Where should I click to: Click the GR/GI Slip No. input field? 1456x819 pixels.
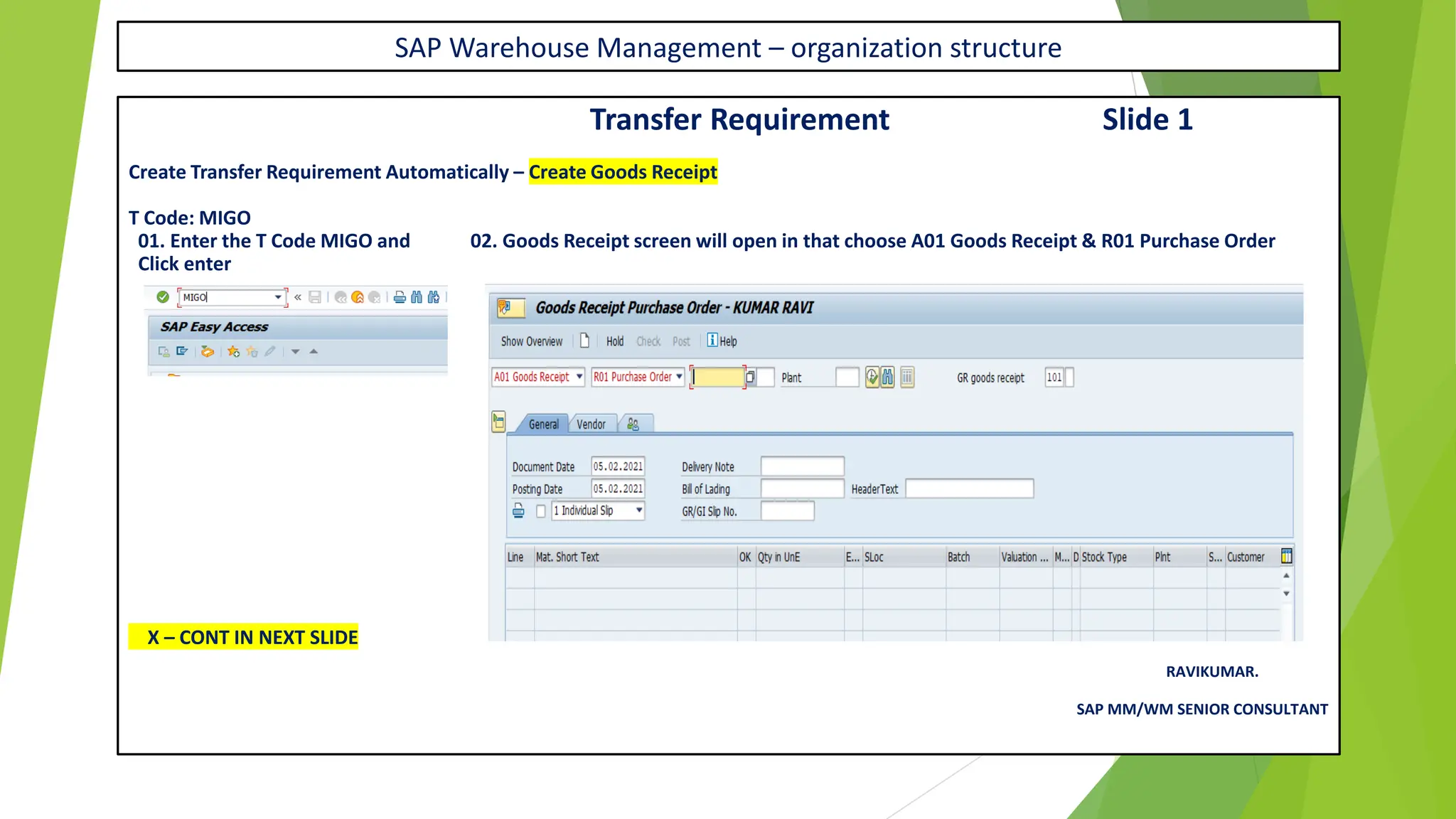click(787, 510)
